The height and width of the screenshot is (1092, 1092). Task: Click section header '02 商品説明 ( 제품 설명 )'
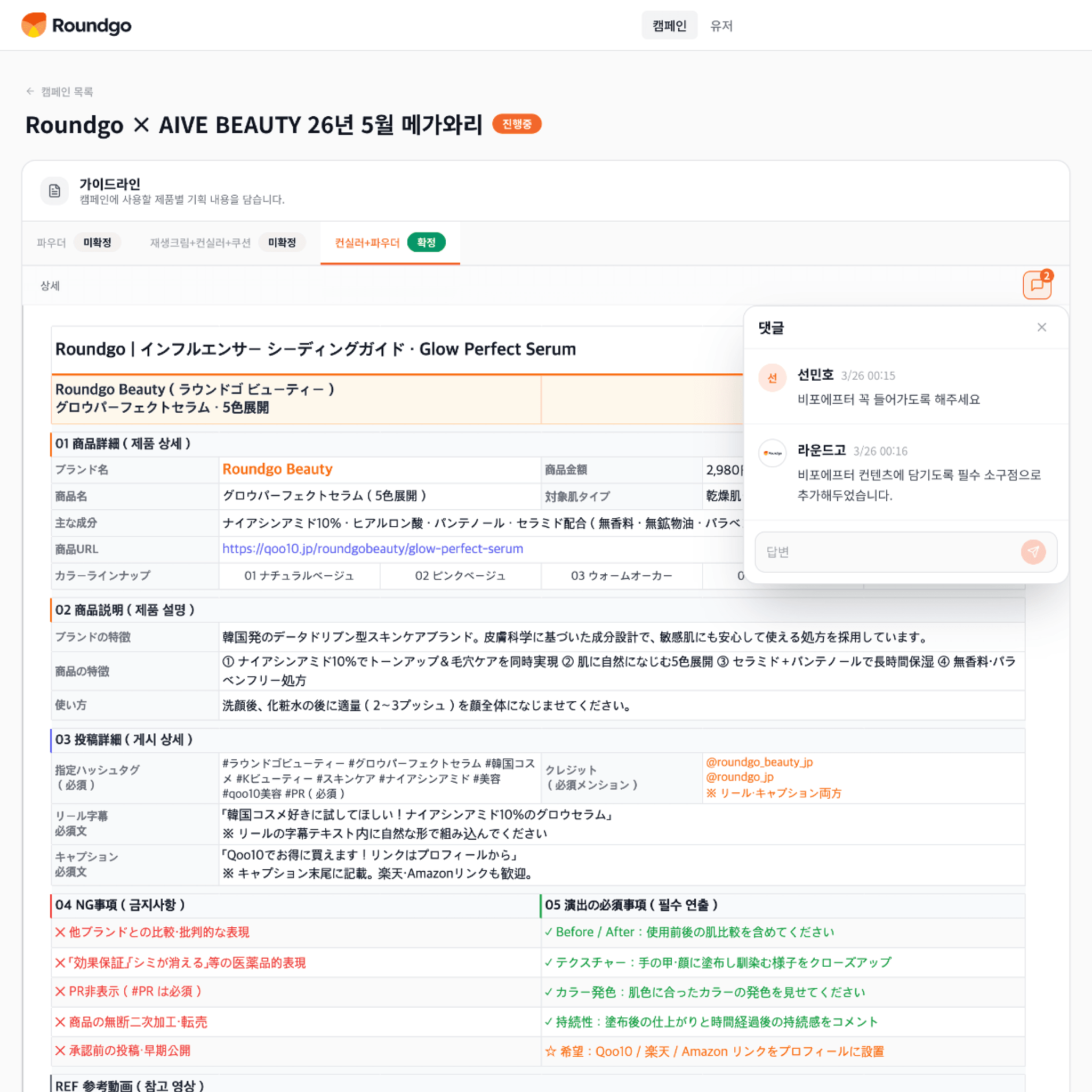tap(125, 610)
